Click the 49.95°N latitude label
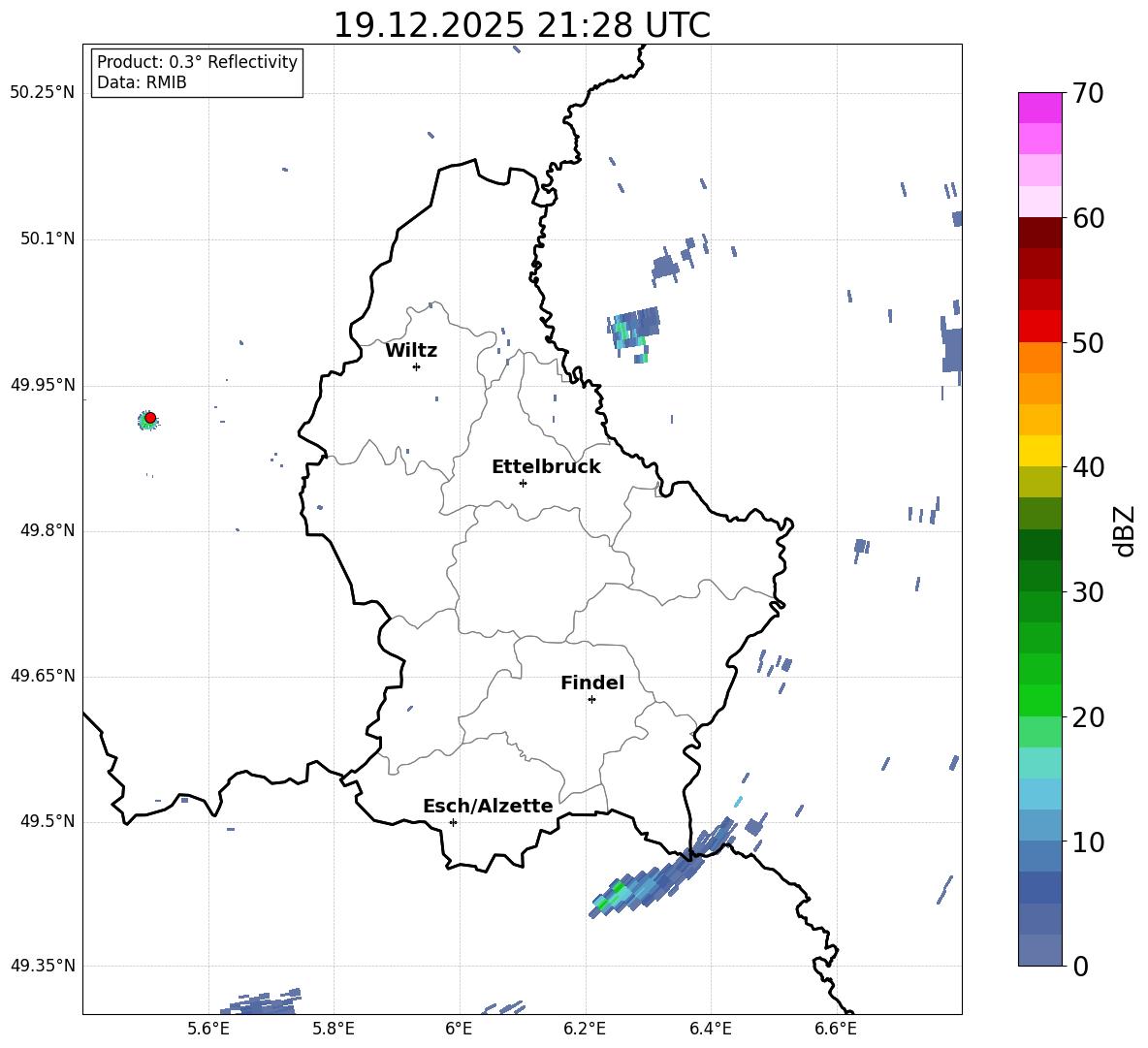Viewport: 1148px width, 1048px height. [43, 385]
